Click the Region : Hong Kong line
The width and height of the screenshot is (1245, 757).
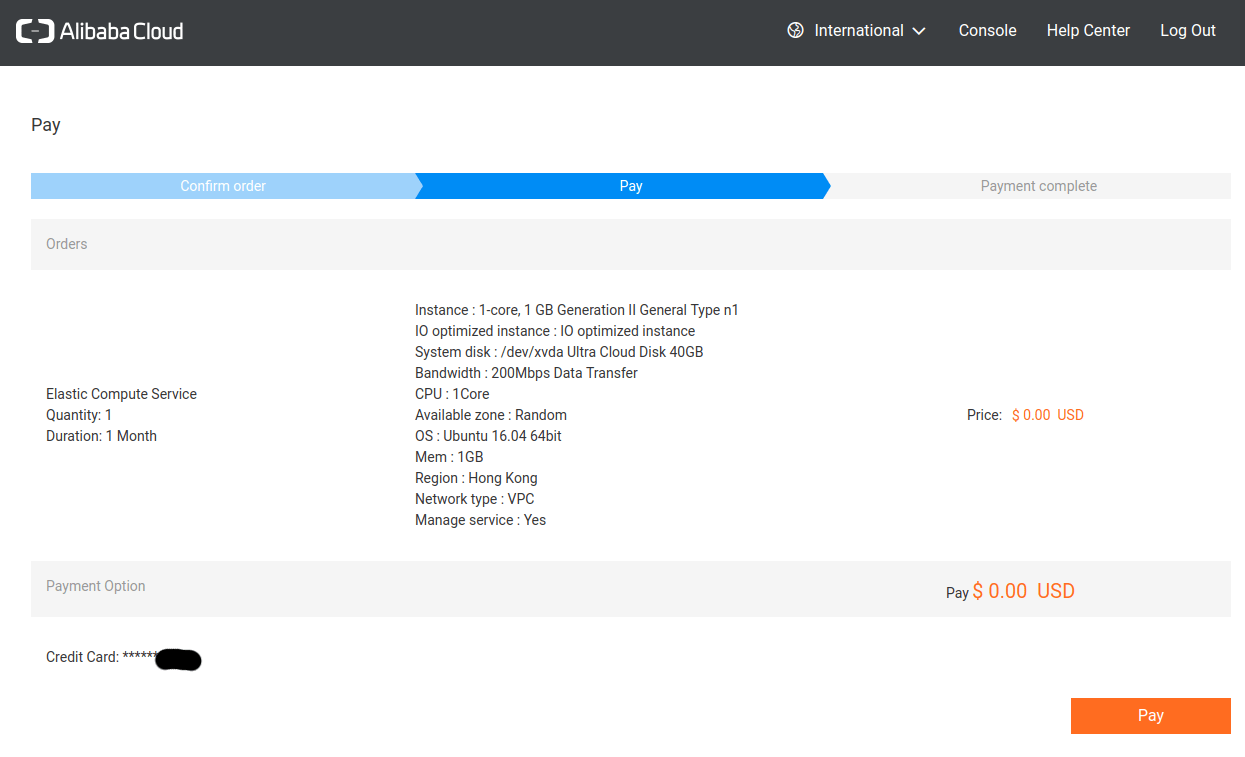(x=476, y=478)
